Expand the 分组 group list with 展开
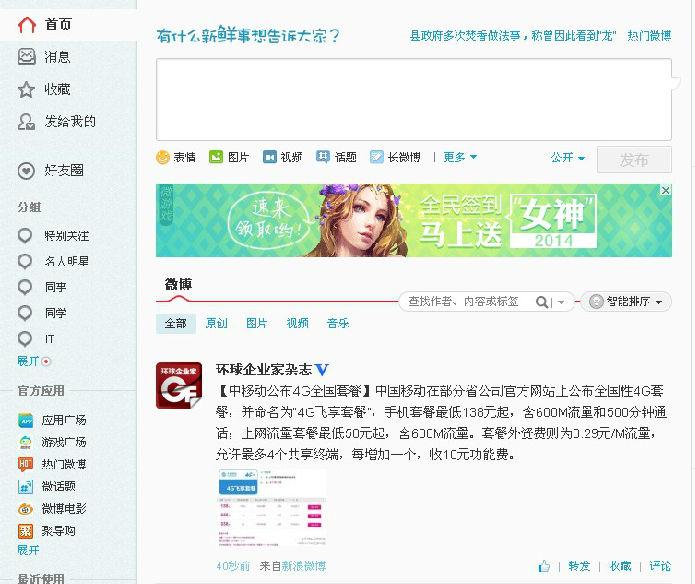The height and width of the screenshot is (584, 695). [x=28, y=361]
